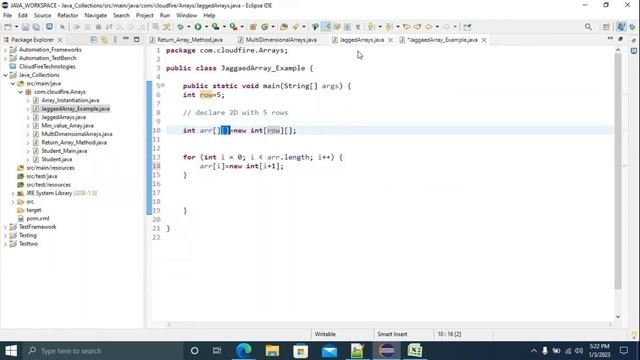Click the Windows Start button
640x360 pixels.
tap(11, 351)
